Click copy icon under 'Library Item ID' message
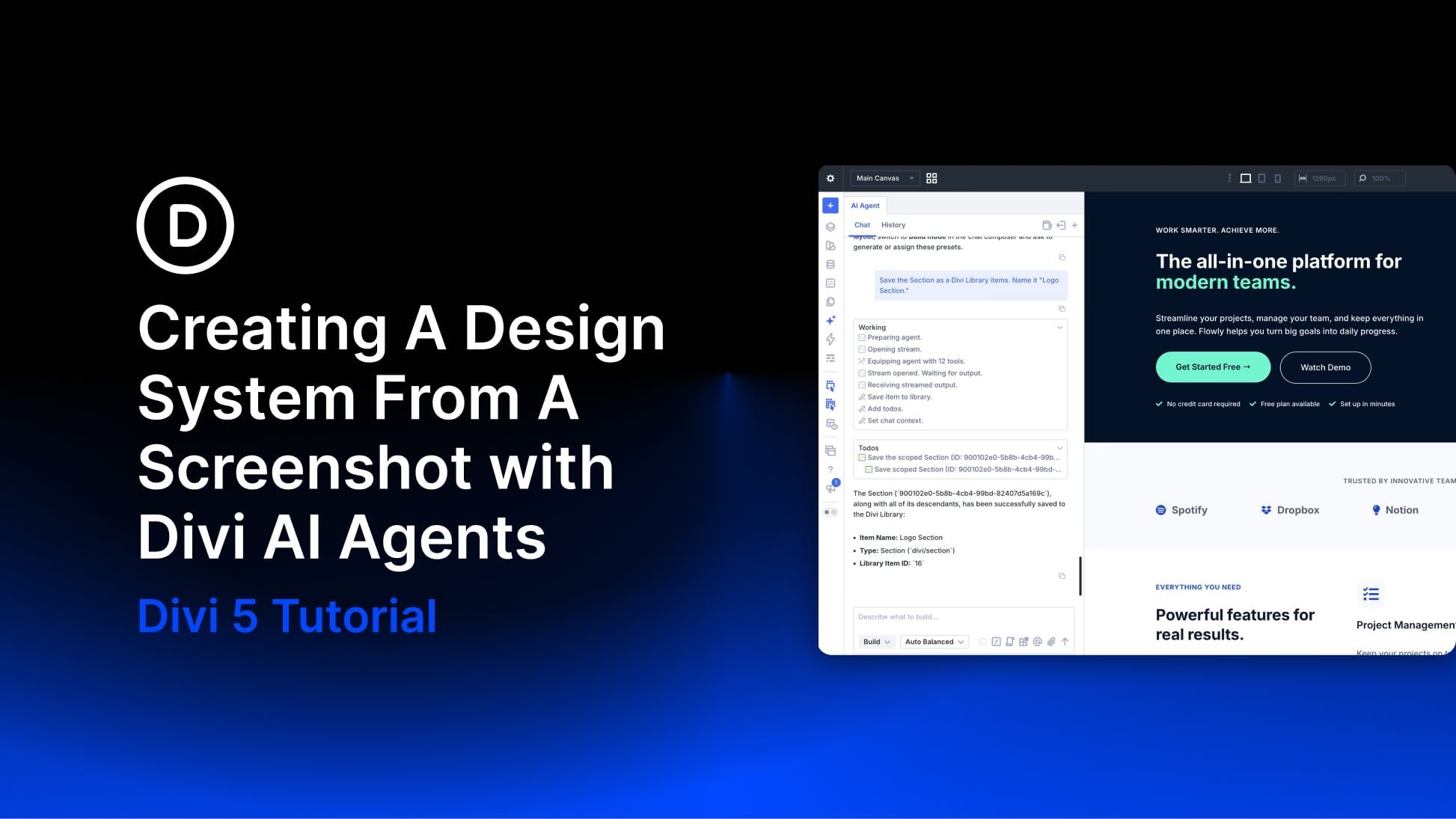Screen dimensions: 1456x819 click(1062, 576)
